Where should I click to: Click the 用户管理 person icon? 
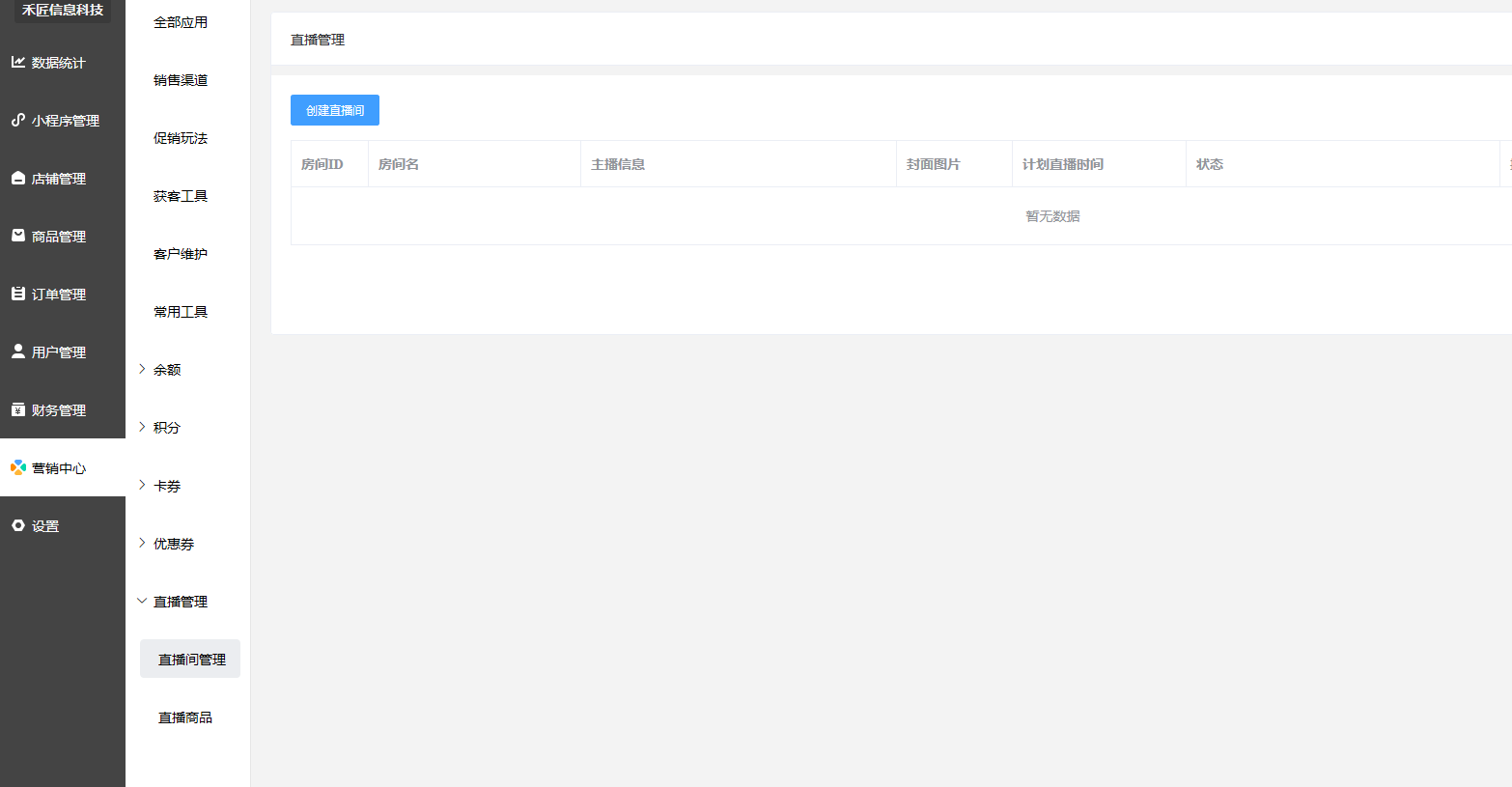coord(17,351)
